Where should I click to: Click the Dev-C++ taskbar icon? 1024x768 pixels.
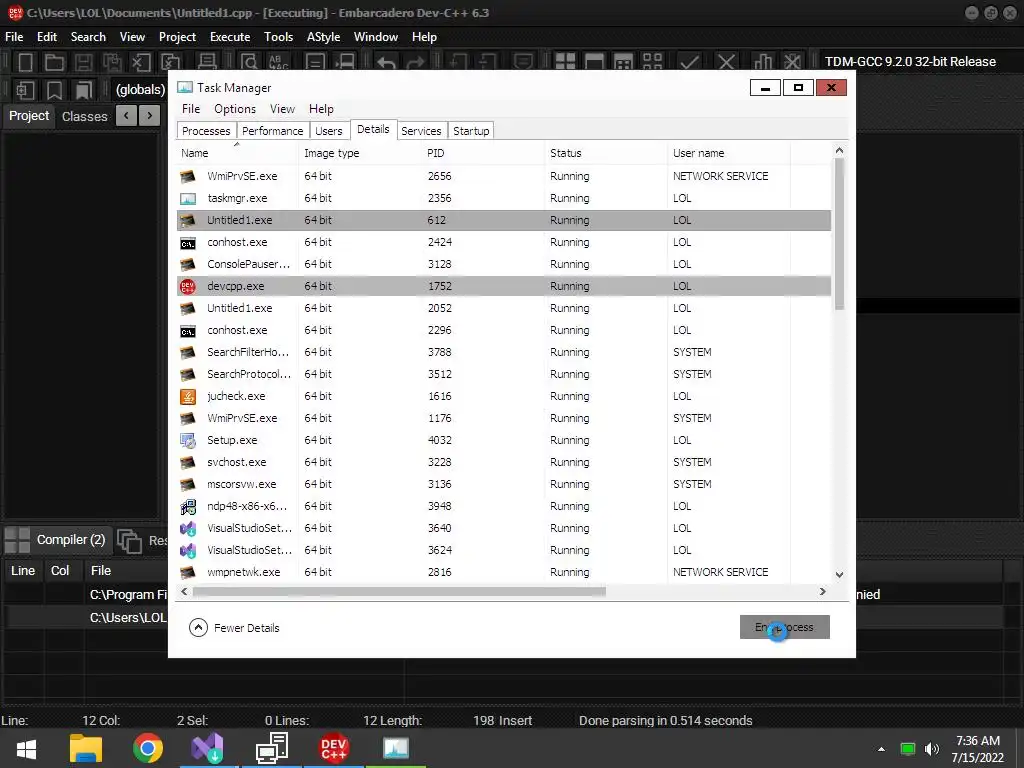point(334,748)
